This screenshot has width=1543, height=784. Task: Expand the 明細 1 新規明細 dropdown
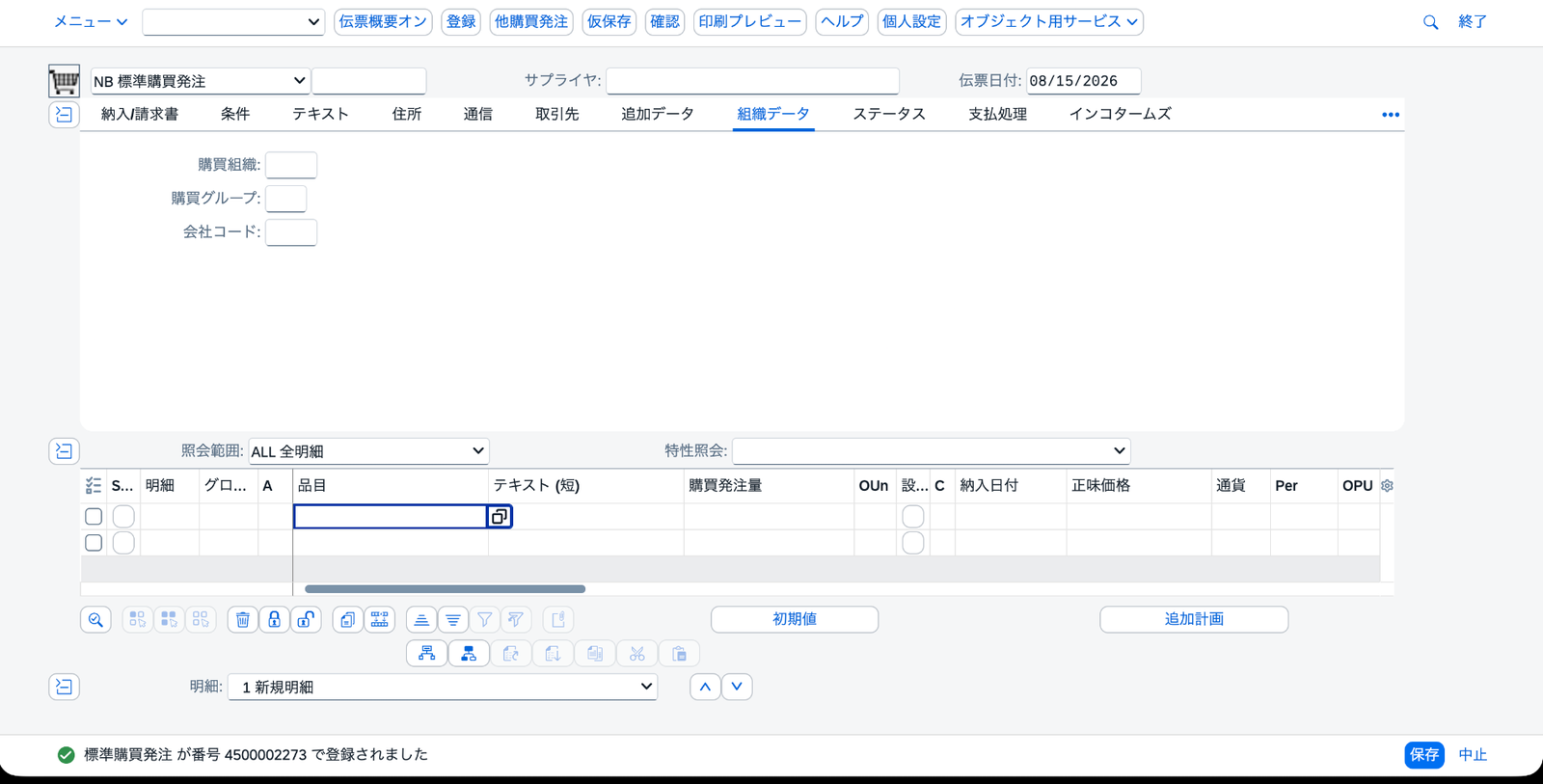443,687
